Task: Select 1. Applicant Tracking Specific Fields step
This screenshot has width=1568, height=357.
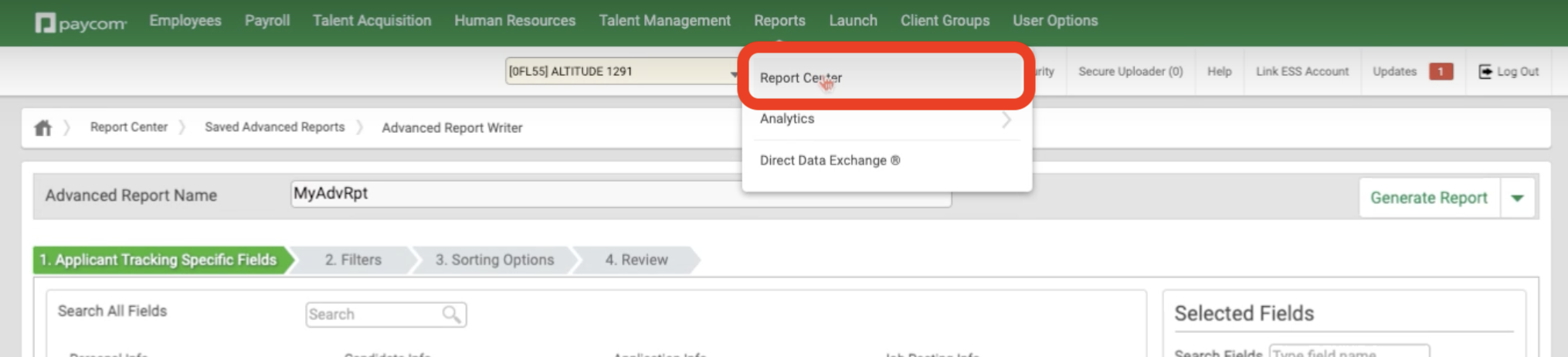Action: (x=158, y=260)
